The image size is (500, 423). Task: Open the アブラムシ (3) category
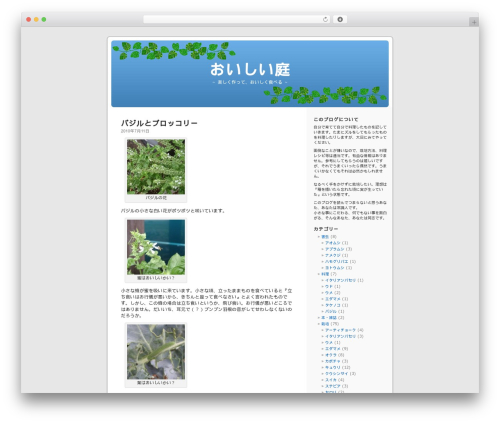pyautogui.click(x=335, y=249)
